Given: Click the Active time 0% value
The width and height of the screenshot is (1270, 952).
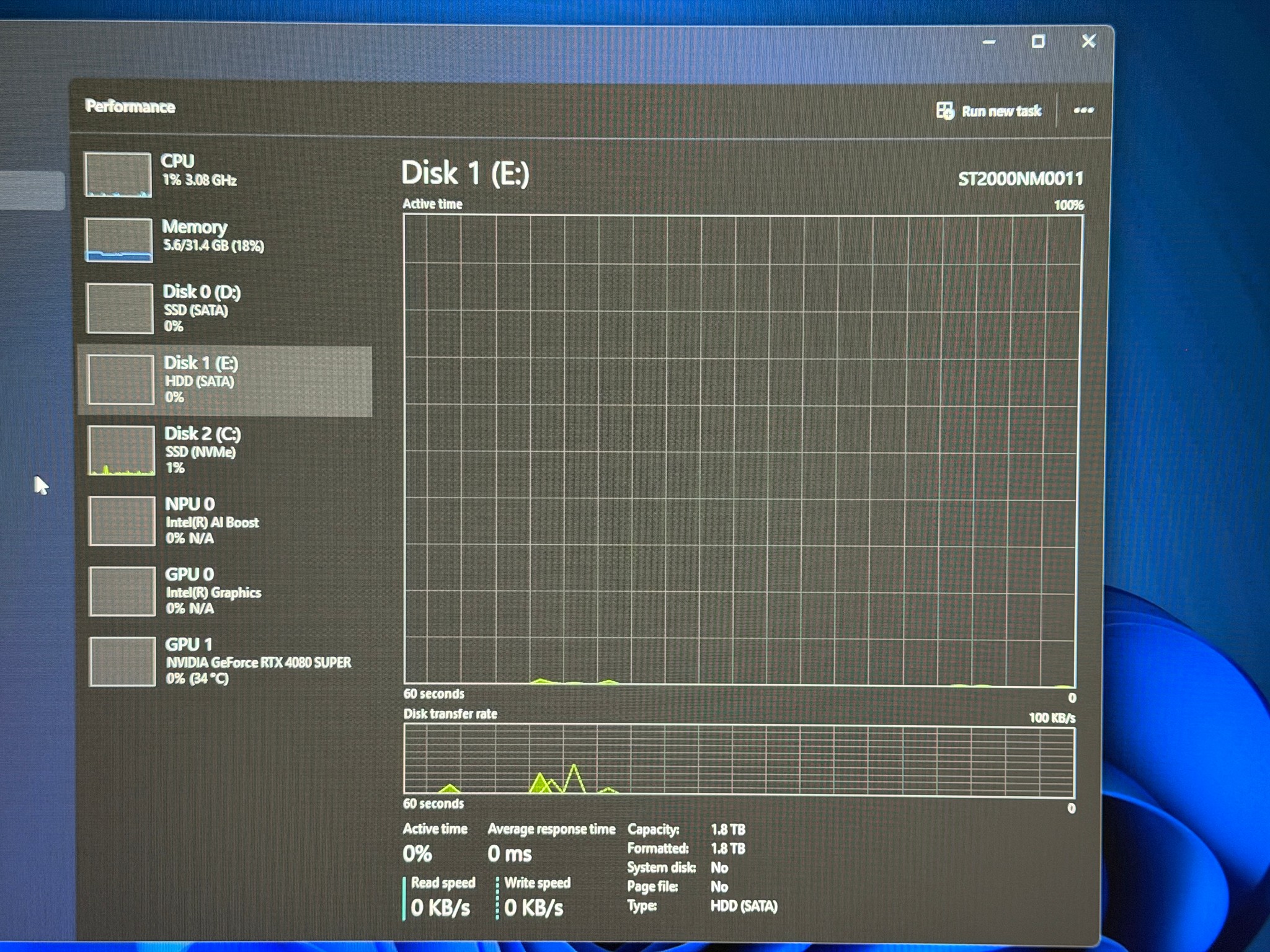Looking at the screenshot, I should [x=417, y=854].
